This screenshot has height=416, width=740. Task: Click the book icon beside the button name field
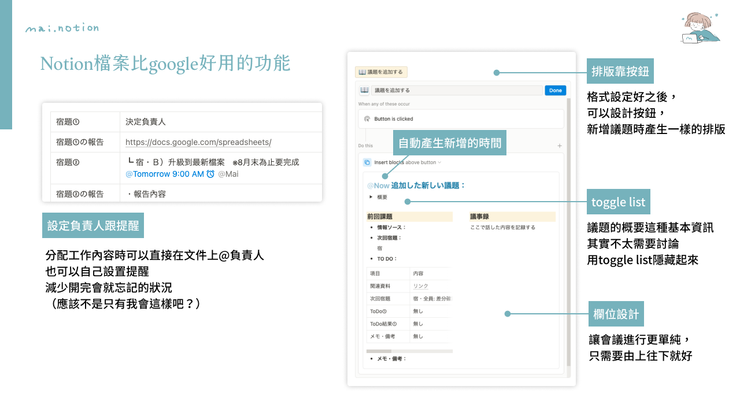pyautogui.click(x=362, y=90)
